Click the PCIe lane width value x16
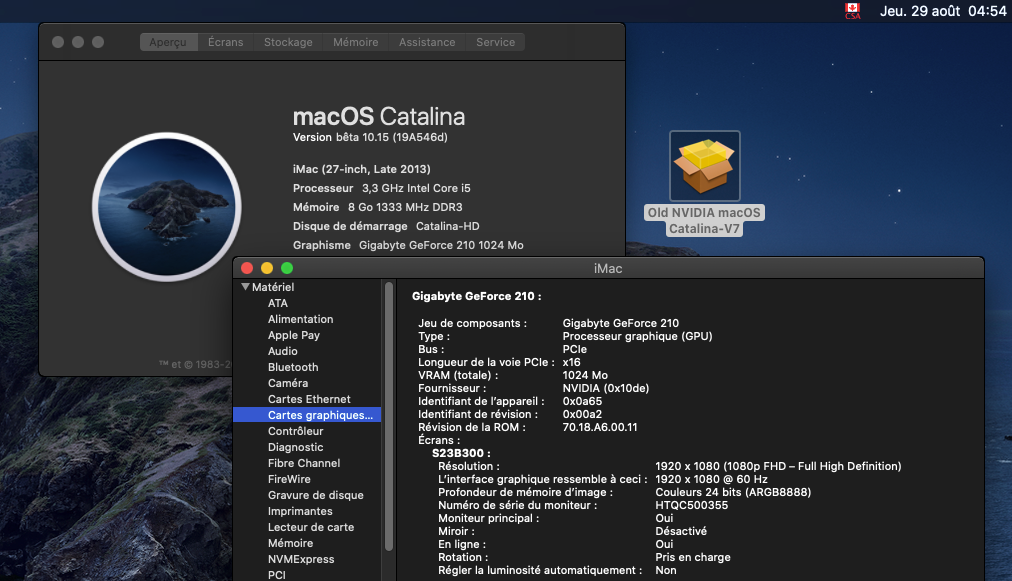This screenshot has width=1012, height=581. point(571,362)
